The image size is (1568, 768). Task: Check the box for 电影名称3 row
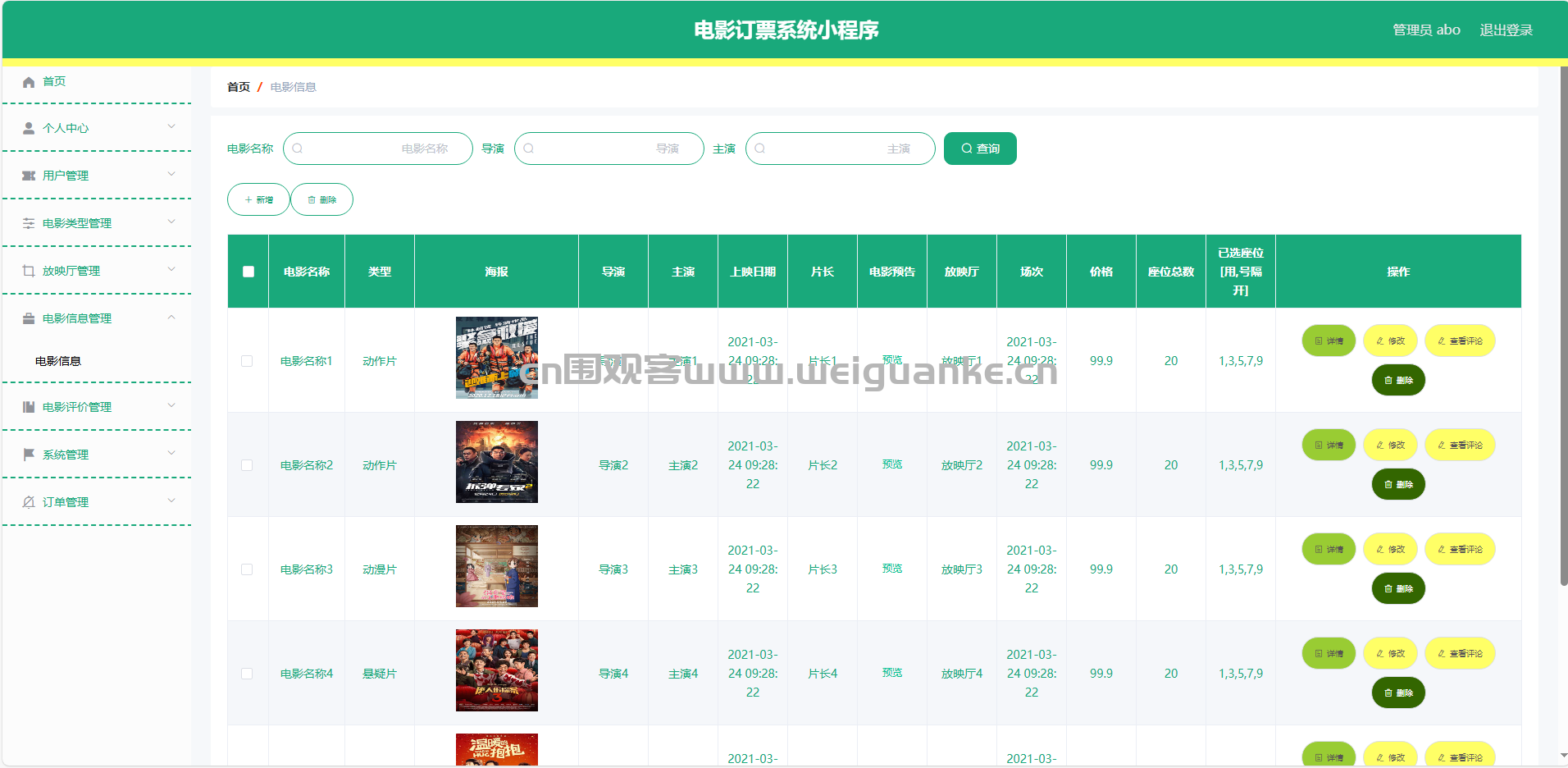[247, 569]
